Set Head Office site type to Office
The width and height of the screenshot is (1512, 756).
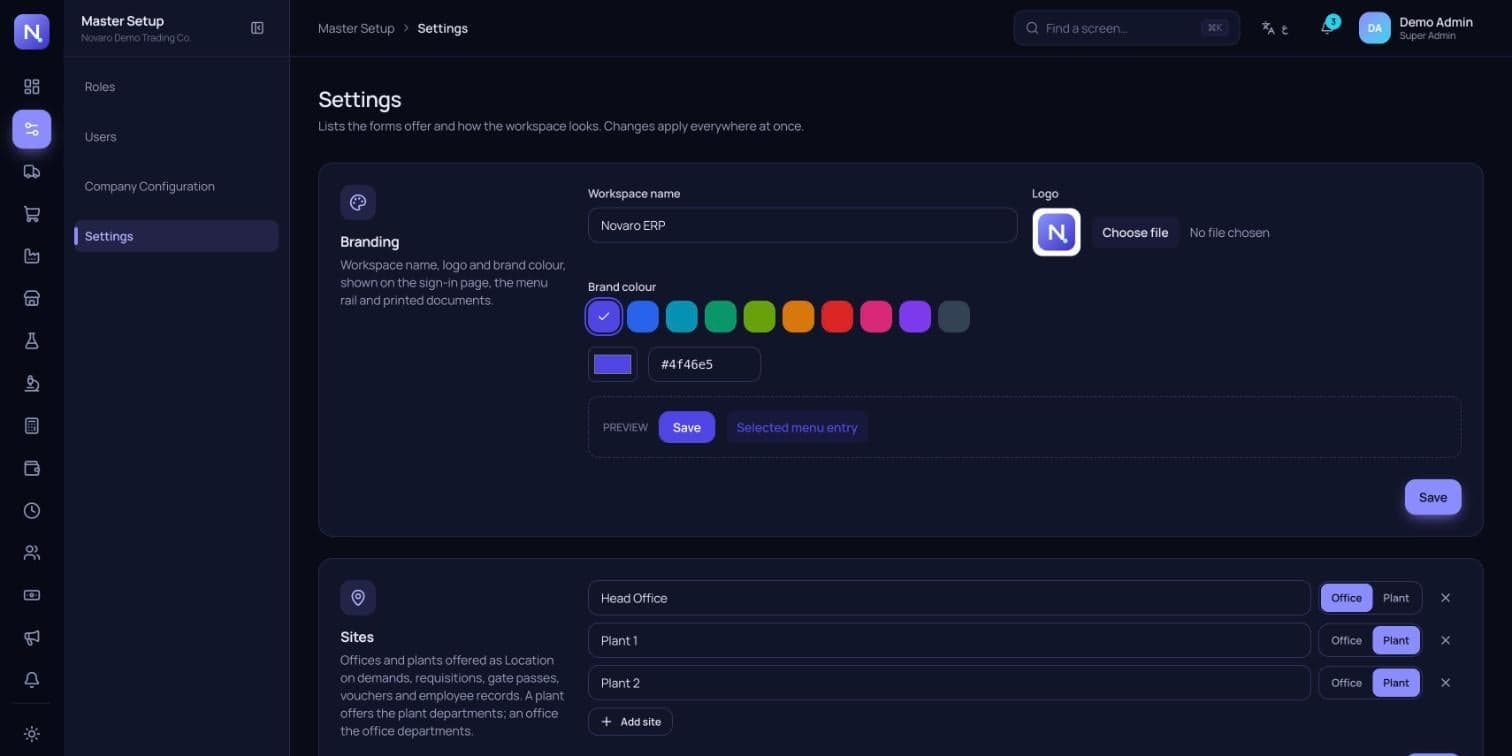click(1346, 598)
